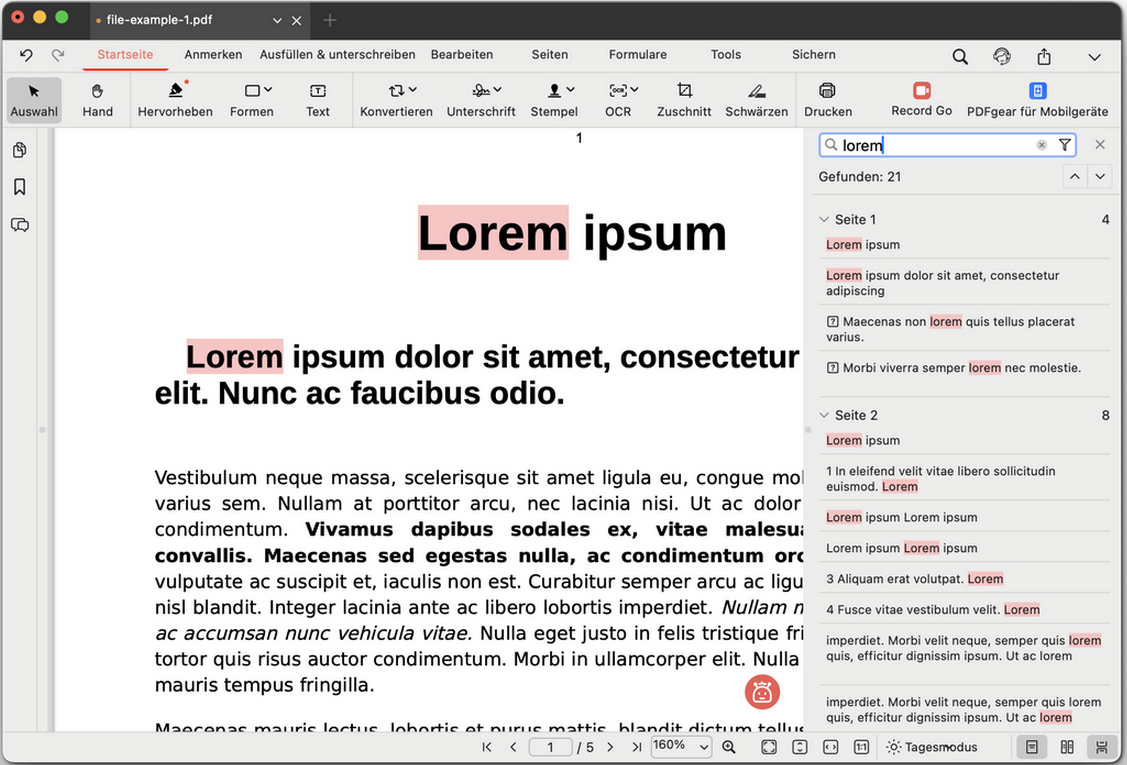Toggle the search filter options
Image resolution: width=1127 pixels, height=765 pixels.
(1064, 145)
